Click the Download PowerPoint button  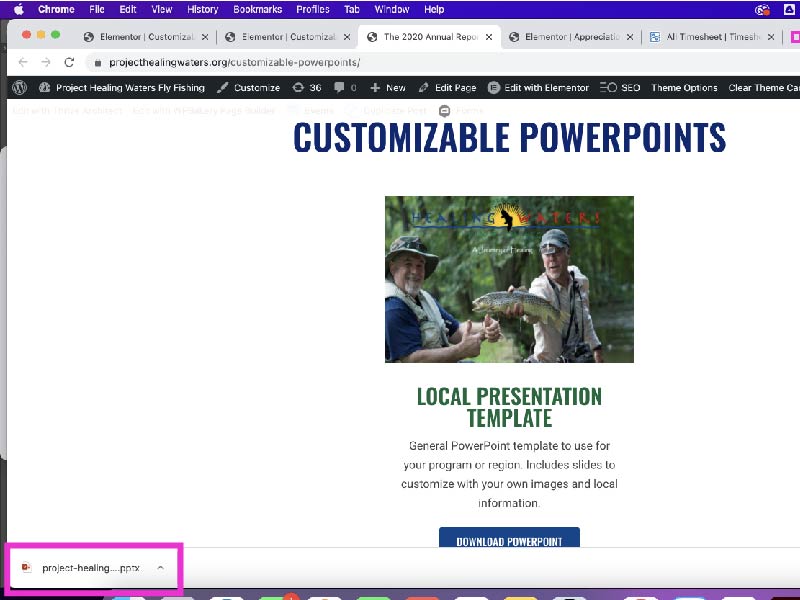point(509,538)
